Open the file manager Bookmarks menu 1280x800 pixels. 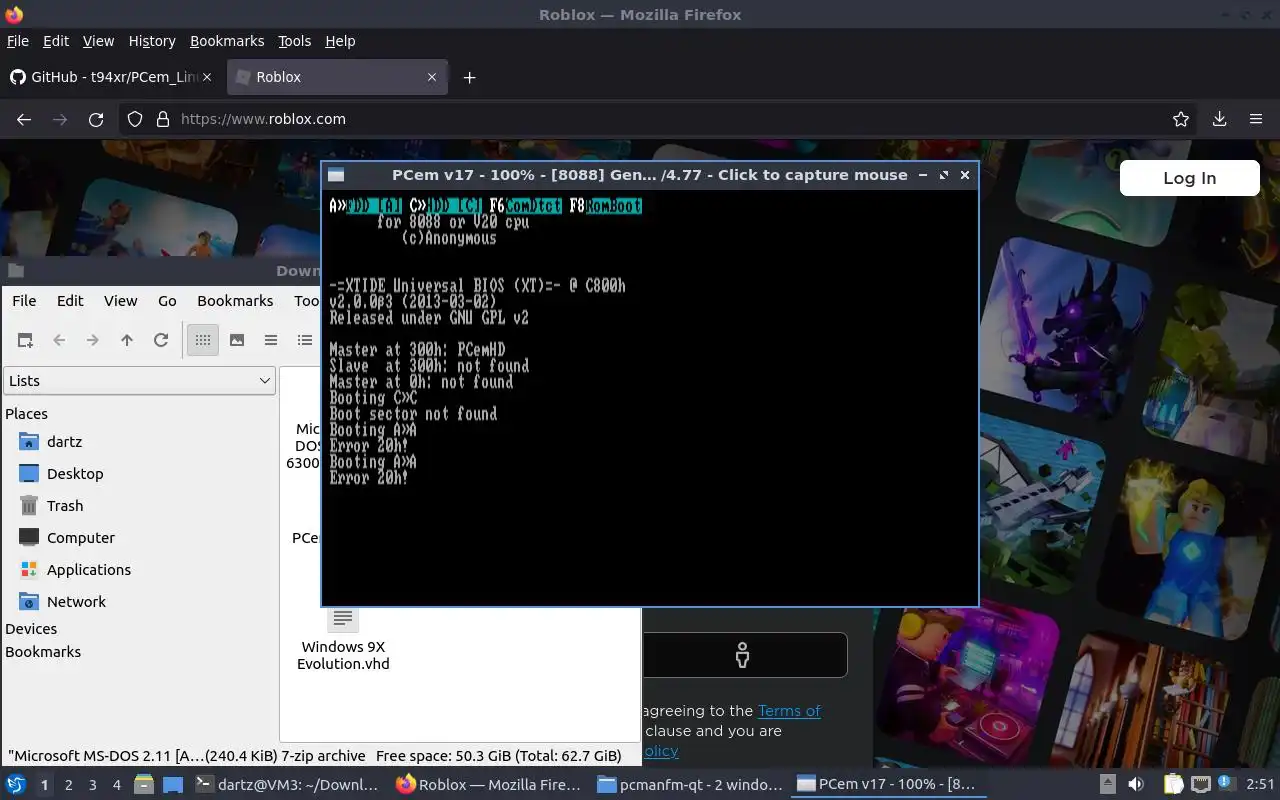[x=235, y=300]
